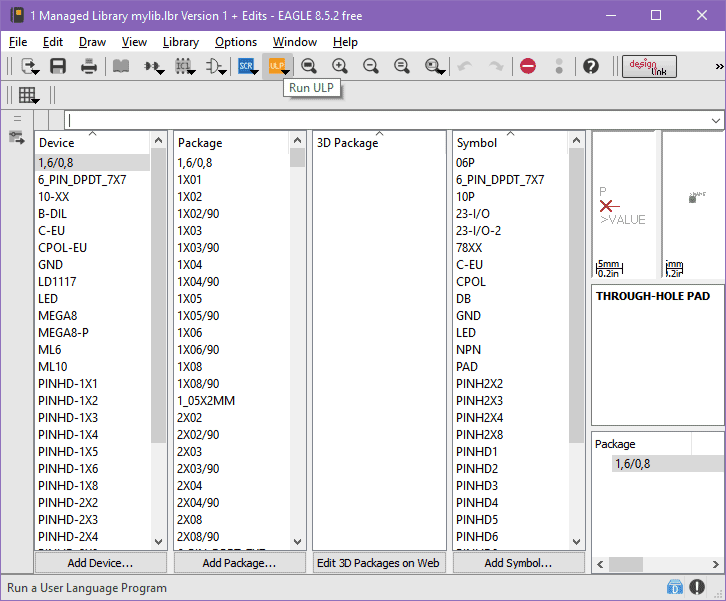
Task: Execute script with the SCR icon
Action: pos(246,66)
